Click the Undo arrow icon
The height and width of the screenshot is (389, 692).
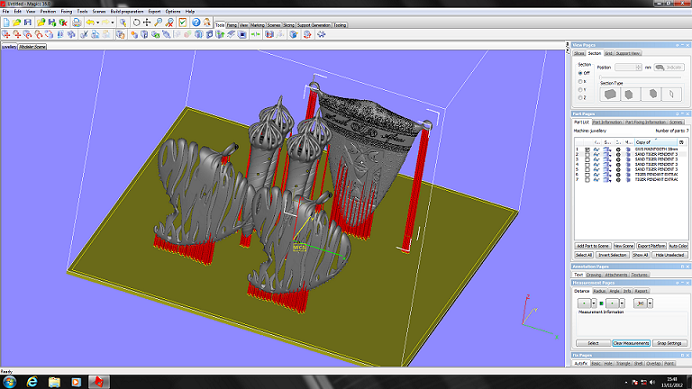pyautogui.click(x=90, y=23)
